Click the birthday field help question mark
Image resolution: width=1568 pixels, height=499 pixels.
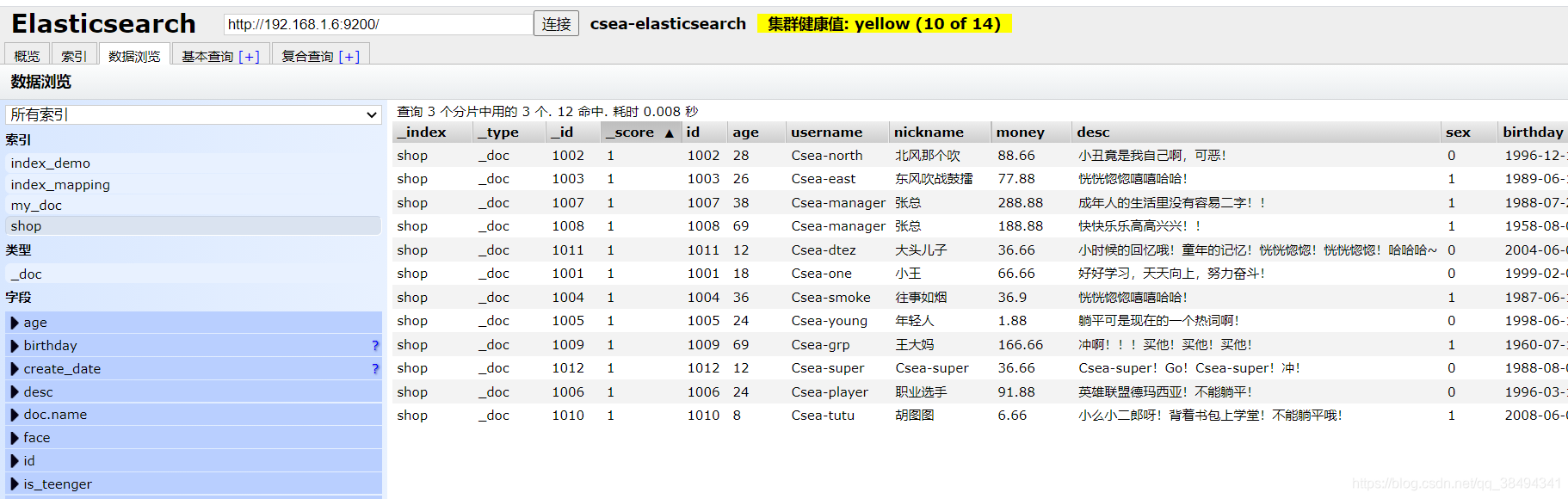(x=374, y=346)
